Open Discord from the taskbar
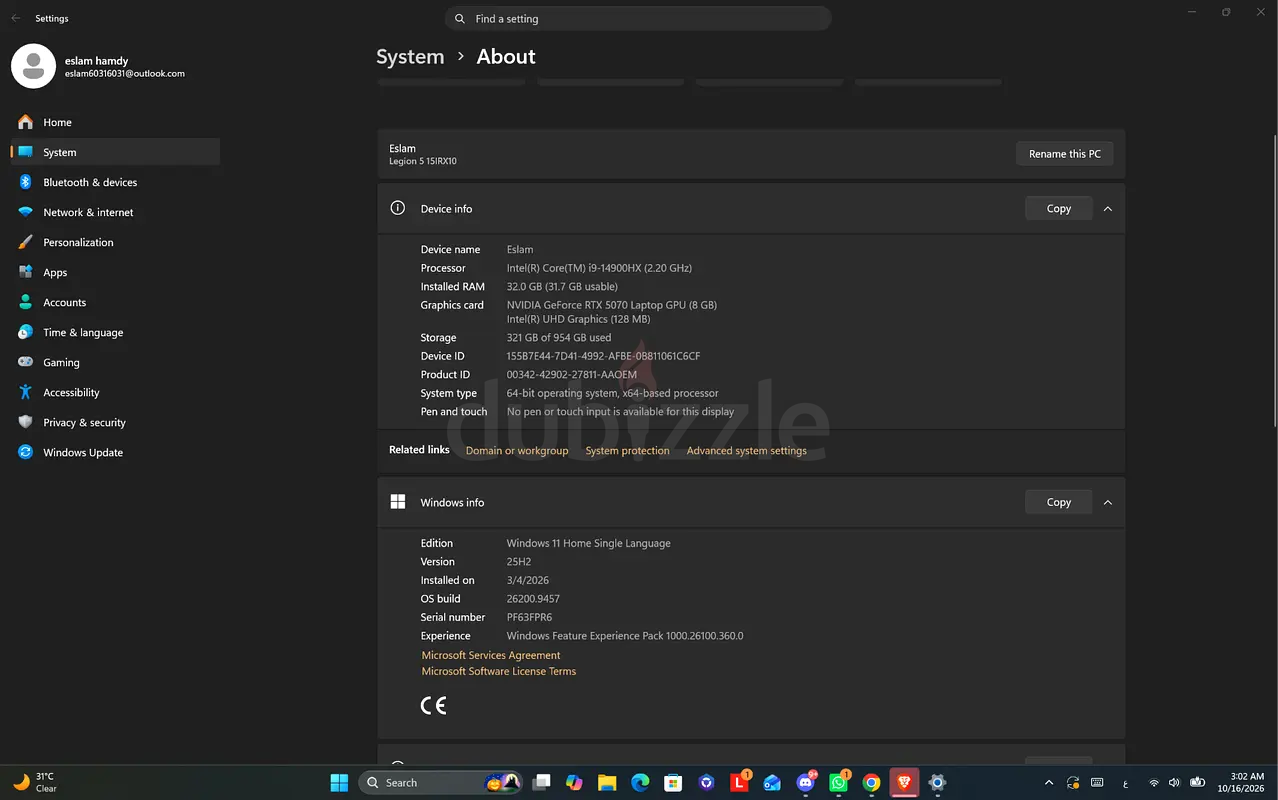 (806, 782)
